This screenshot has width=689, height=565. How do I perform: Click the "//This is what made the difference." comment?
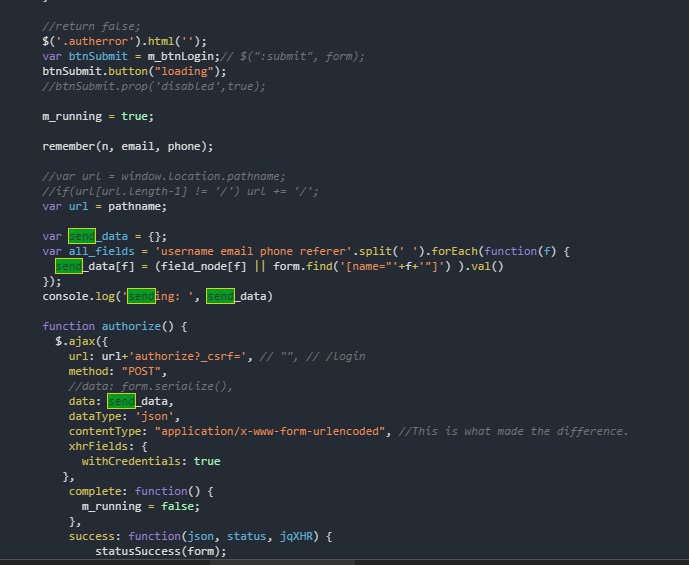point(513,431)
